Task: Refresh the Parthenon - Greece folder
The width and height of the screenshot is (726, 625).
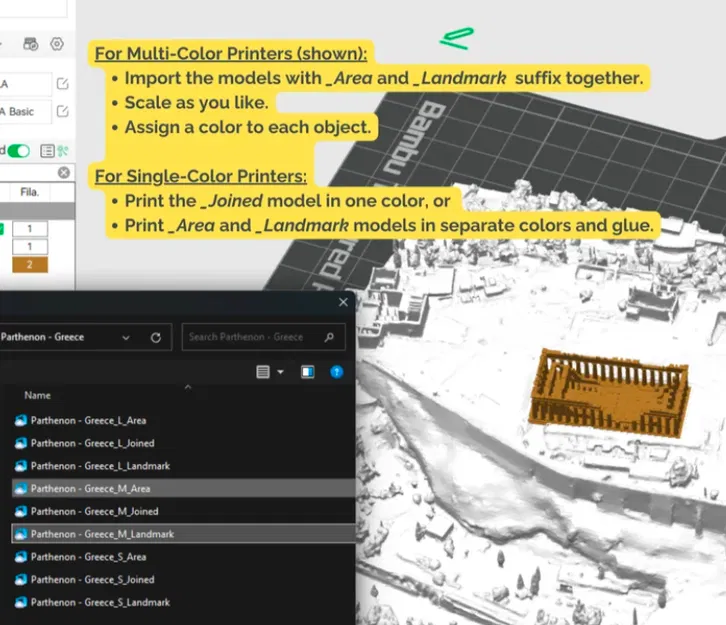Action: tap(156, 338)
